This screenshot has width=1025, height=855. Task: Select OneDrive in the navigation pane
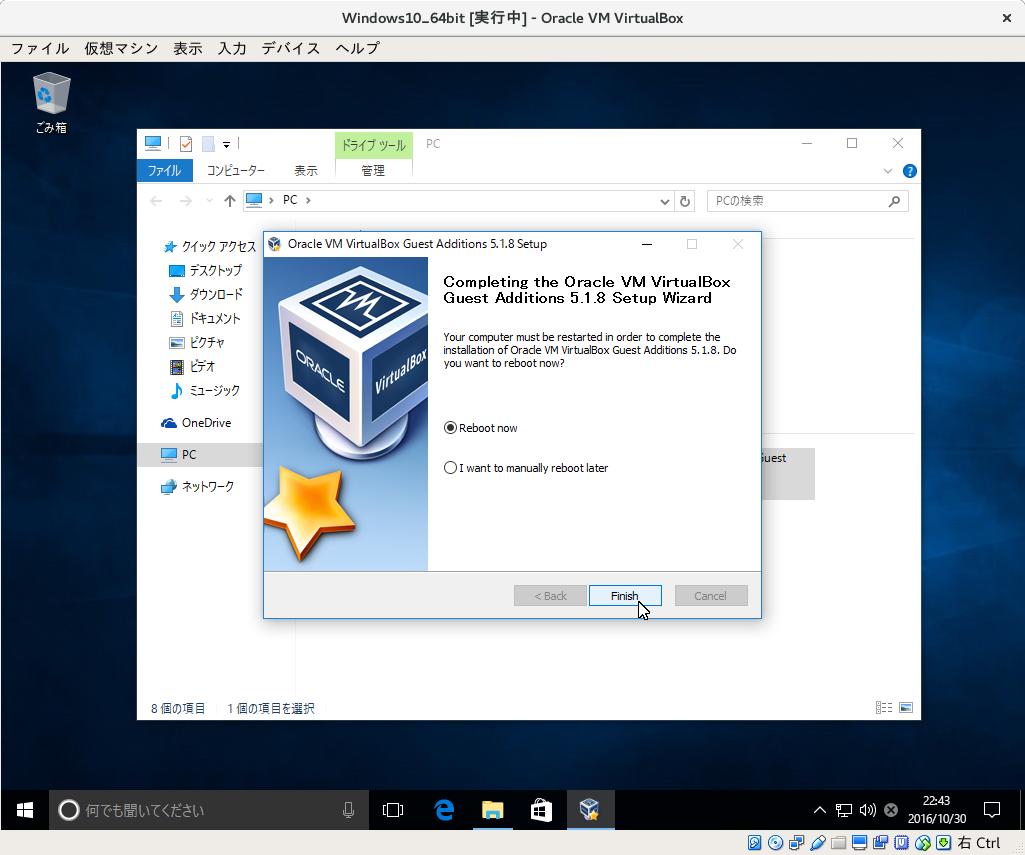pyautogui.click(x=196, y=423)
